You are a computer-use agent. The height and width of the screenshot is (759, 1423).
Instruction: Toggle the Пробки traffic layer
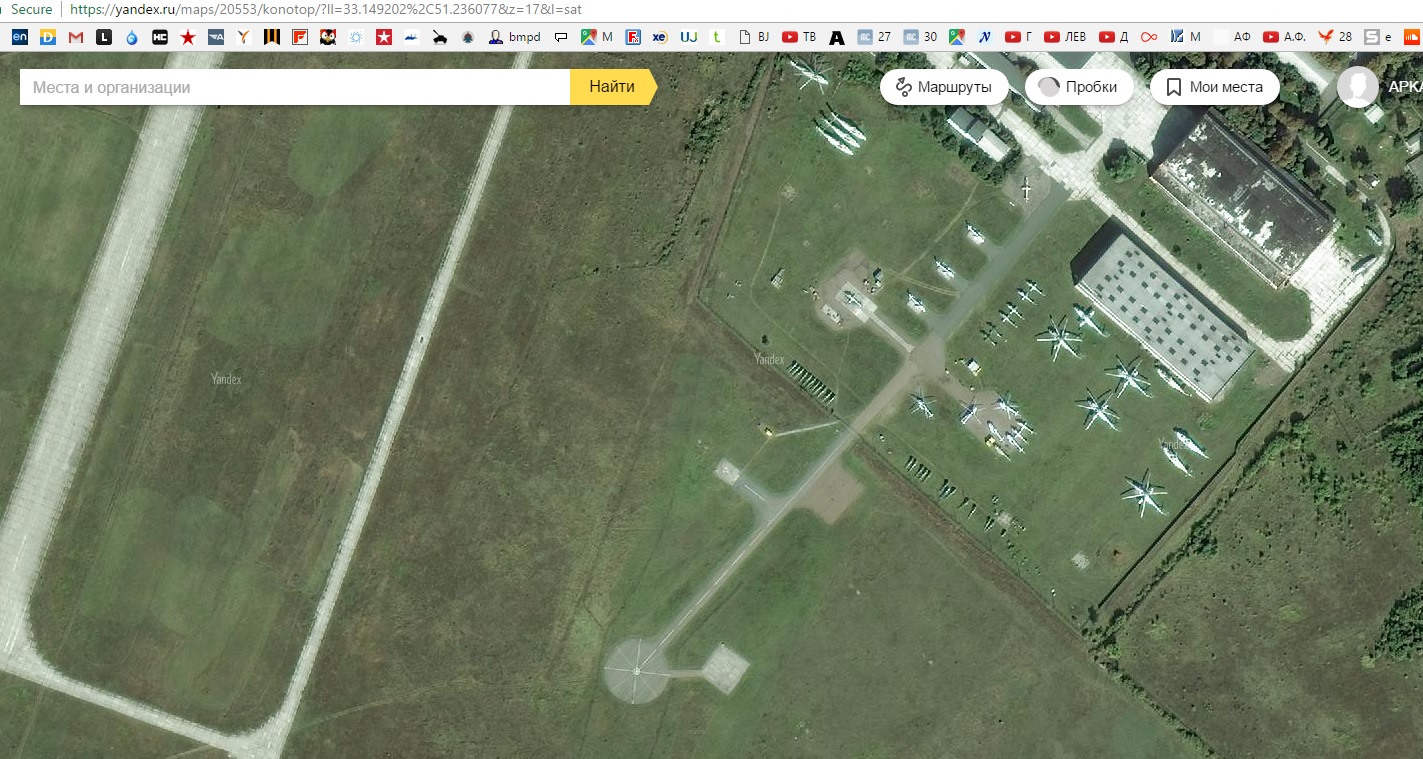click(x=1078, y=87)
